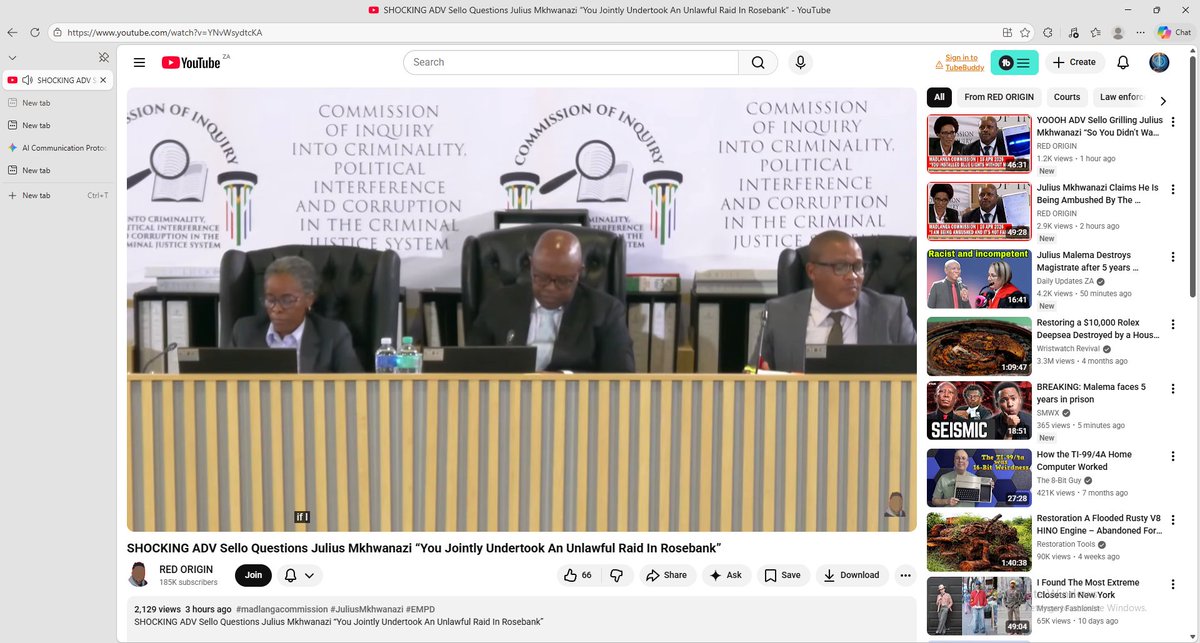Image resolution: width=1200 pixels, height=643 pixels.
Task: Open the #JuliusMkhwanazi hashtag link
Action: 367,609
